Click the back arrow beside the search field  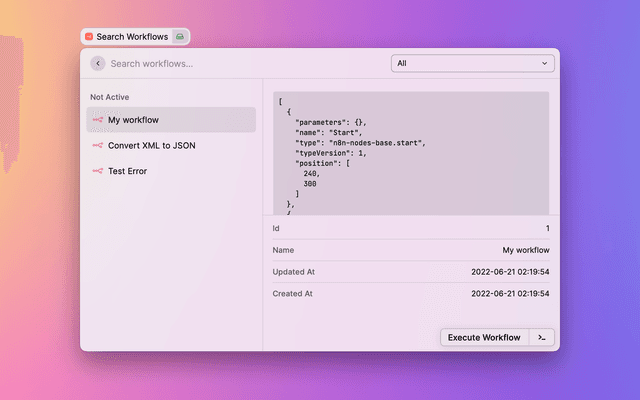click(x=97, y=63)
